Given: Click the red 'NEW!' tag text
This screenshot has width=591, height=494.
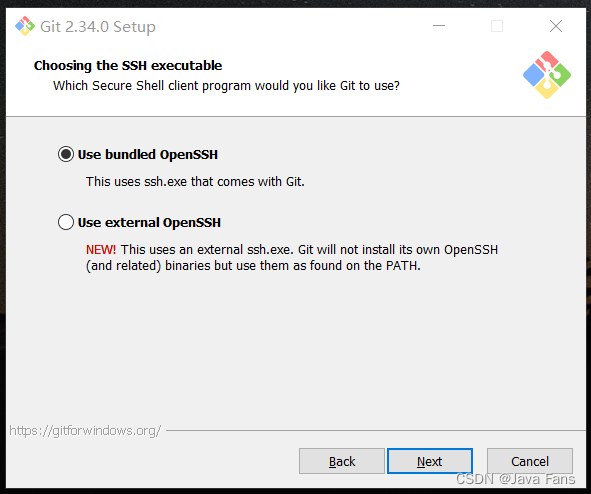Looking at the screenshot, I should coord(101,249).
